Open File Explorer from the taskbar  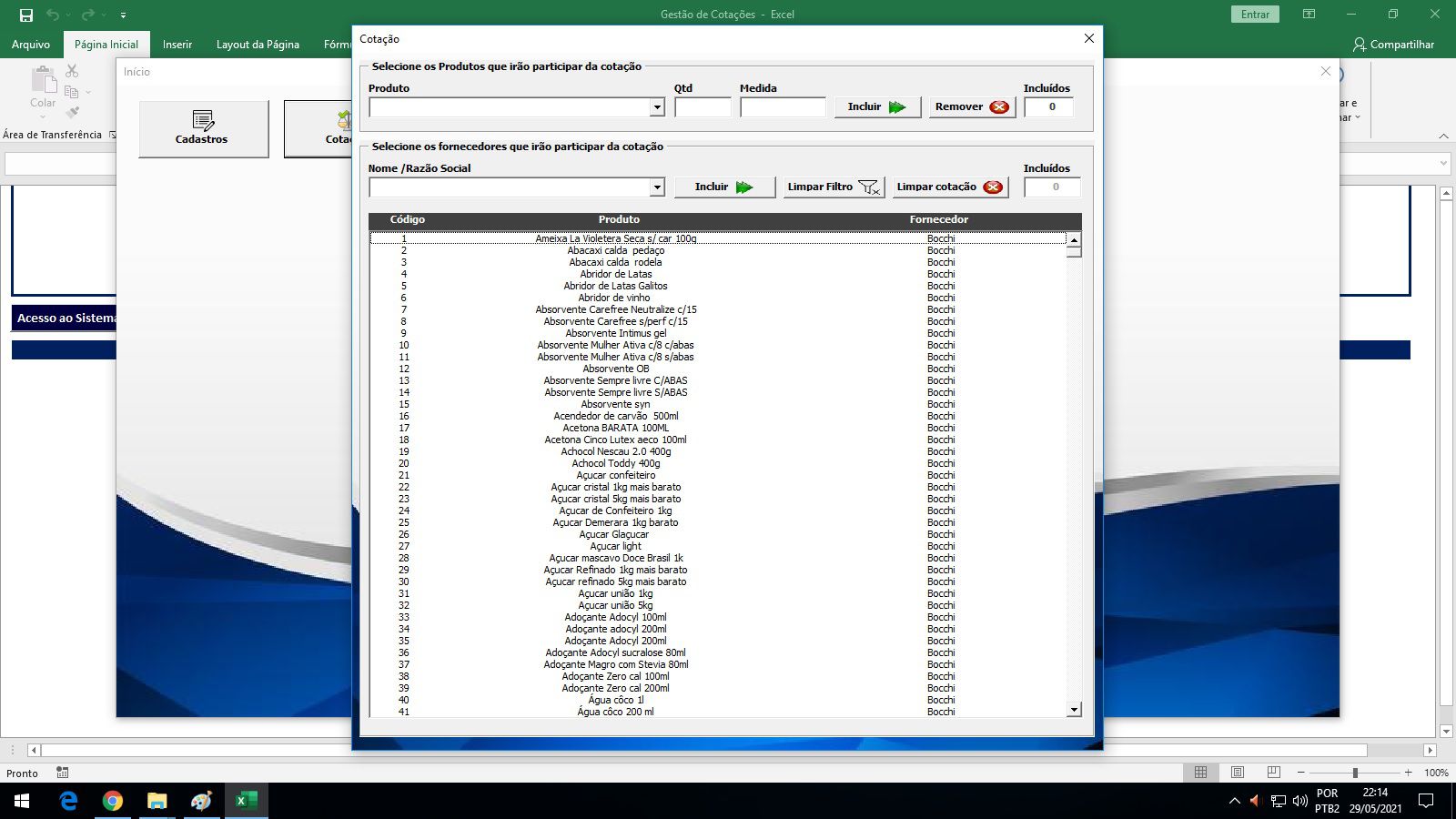click(x=157, y=801)
